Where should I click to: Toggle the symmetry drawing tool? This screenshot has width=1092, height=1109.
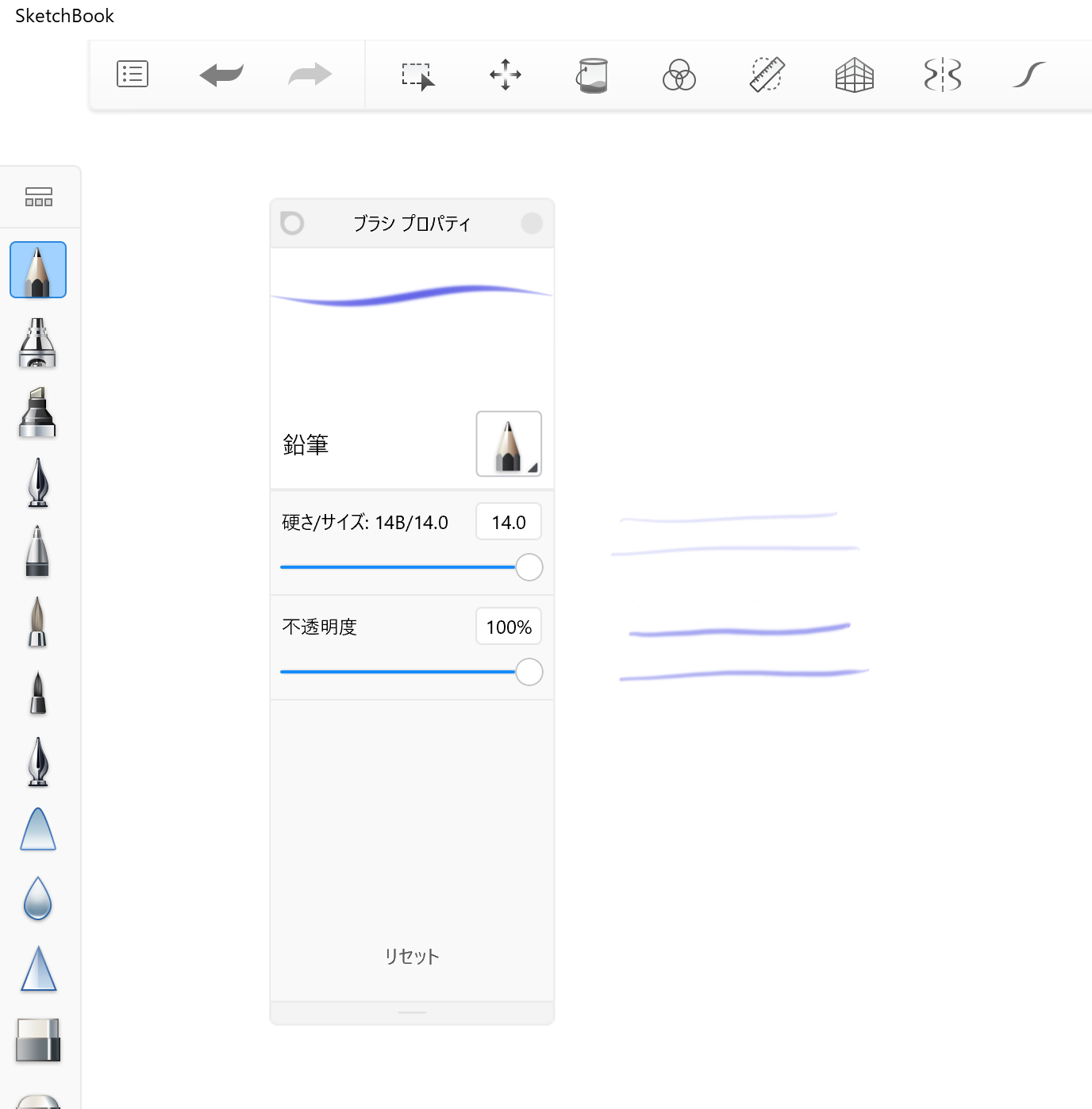point(943,75)
